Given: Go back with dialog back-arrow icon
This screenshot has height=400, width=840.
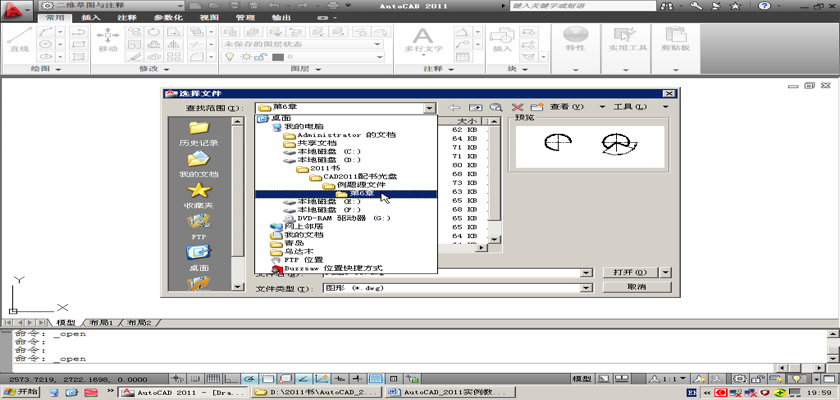Looking at the screenshot, I should pos(454,107).
